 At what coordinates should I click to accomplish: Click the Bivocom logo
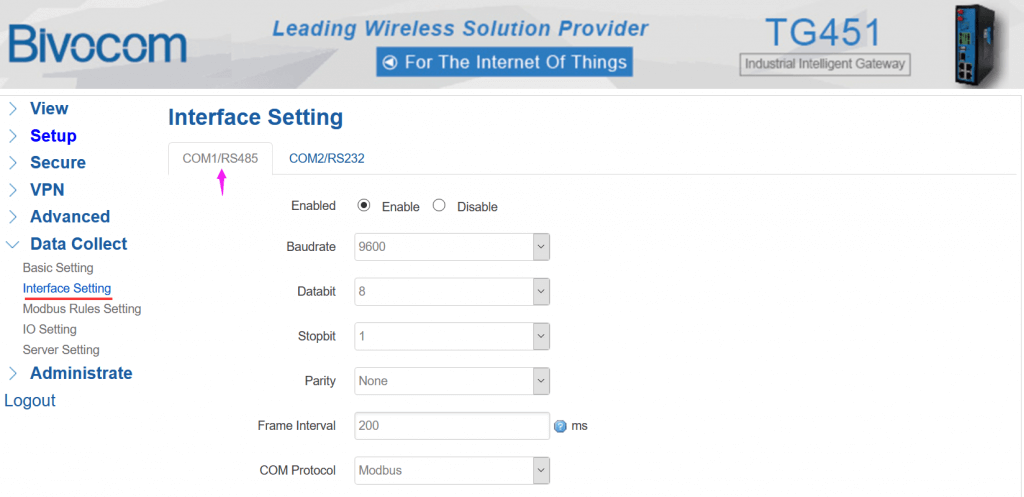pos(97,45)
